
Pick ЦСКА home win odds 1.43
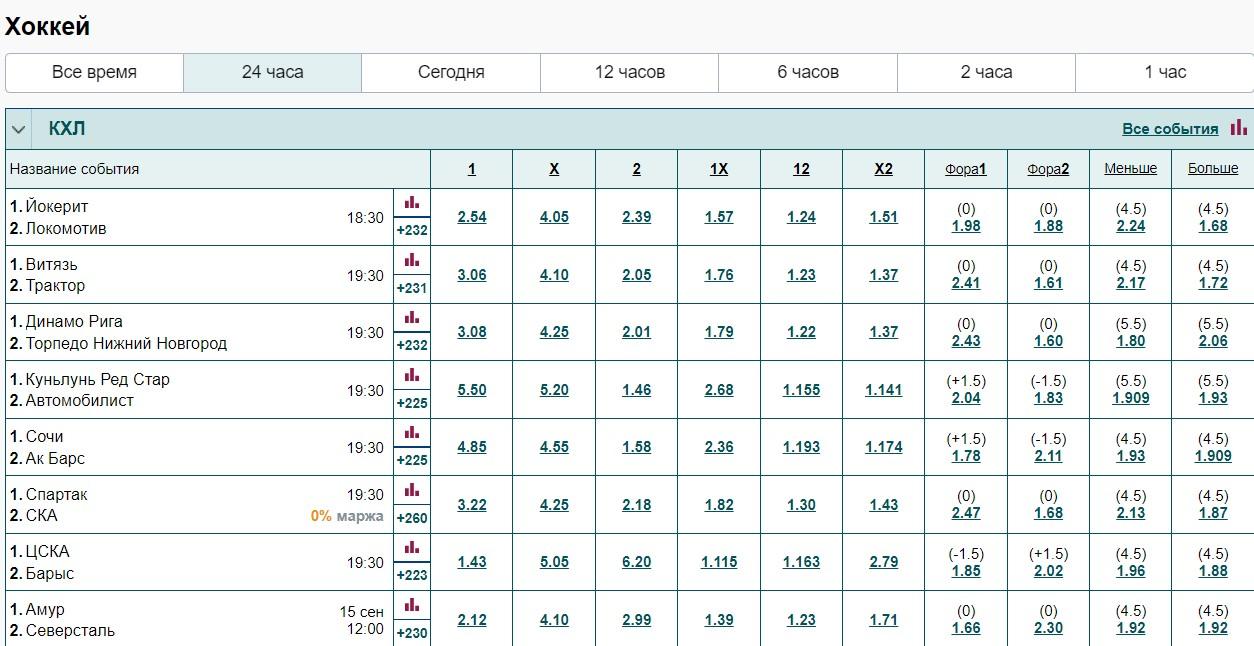click(472, 562)
